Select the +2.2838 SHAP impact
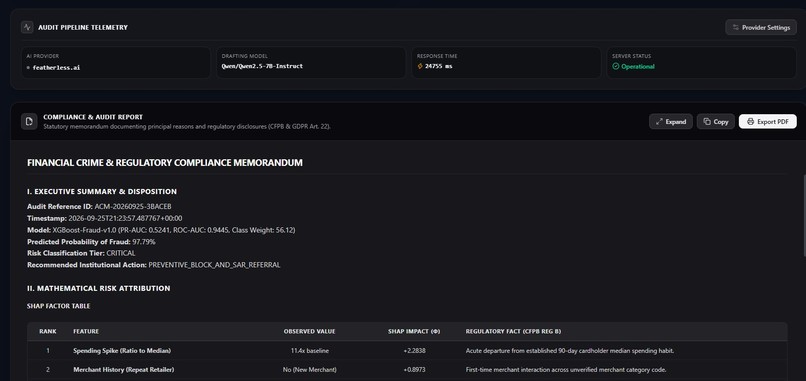The height and width of the screenshot is (381, 806). tap(414, 351)
